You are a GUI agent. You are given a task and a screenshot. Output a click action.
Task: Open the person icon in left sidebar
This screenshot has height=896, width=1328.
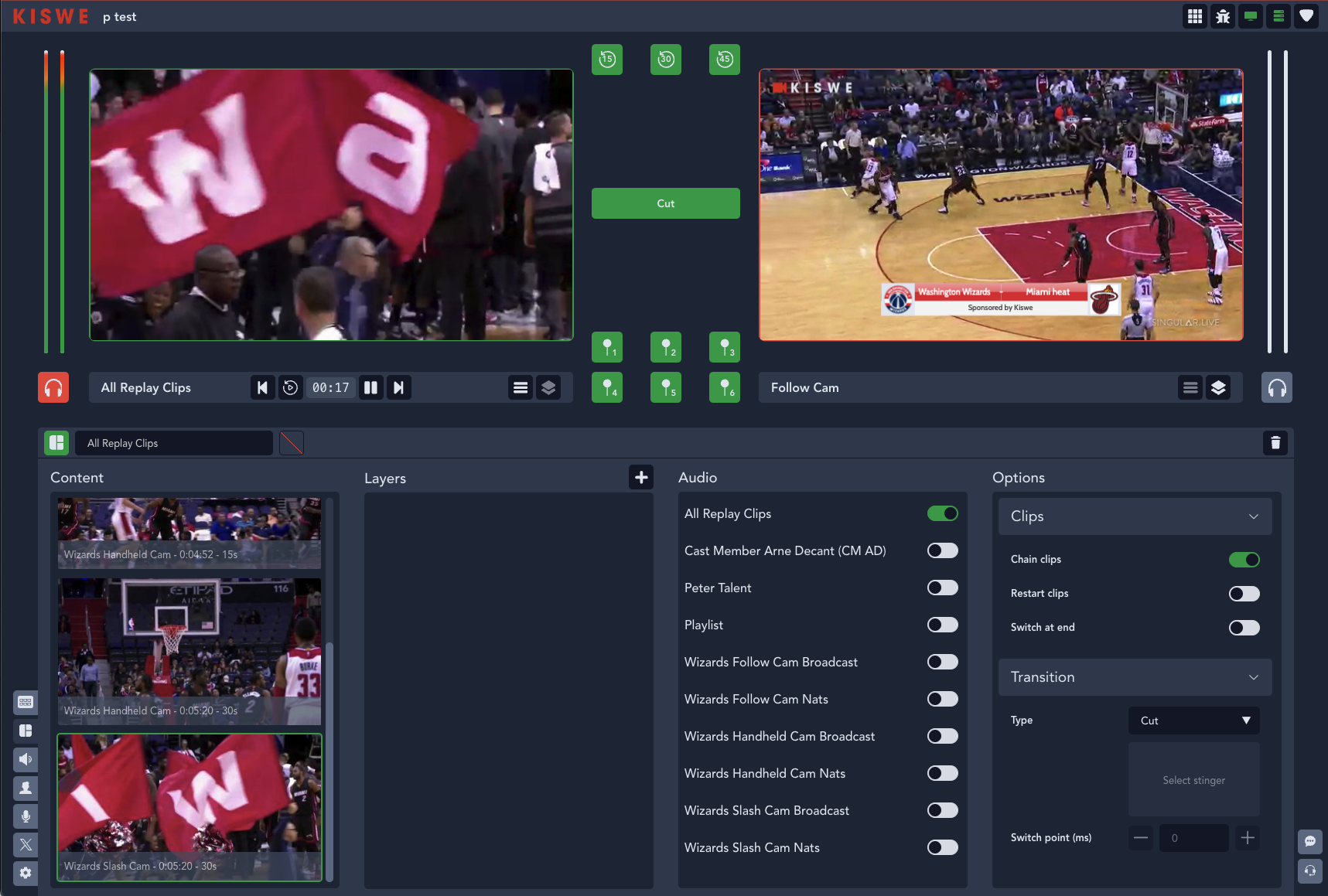click(x=26, y=788)
